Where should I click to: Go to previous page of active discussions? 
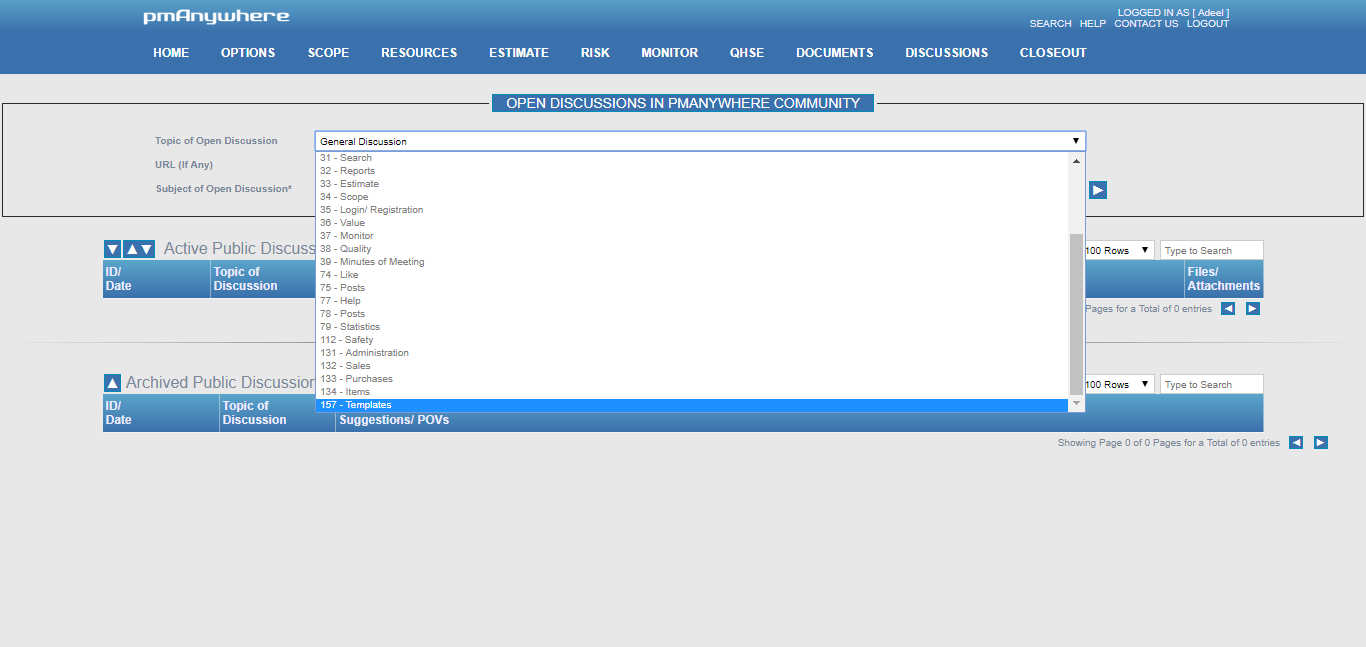[x=1228, y=309]
